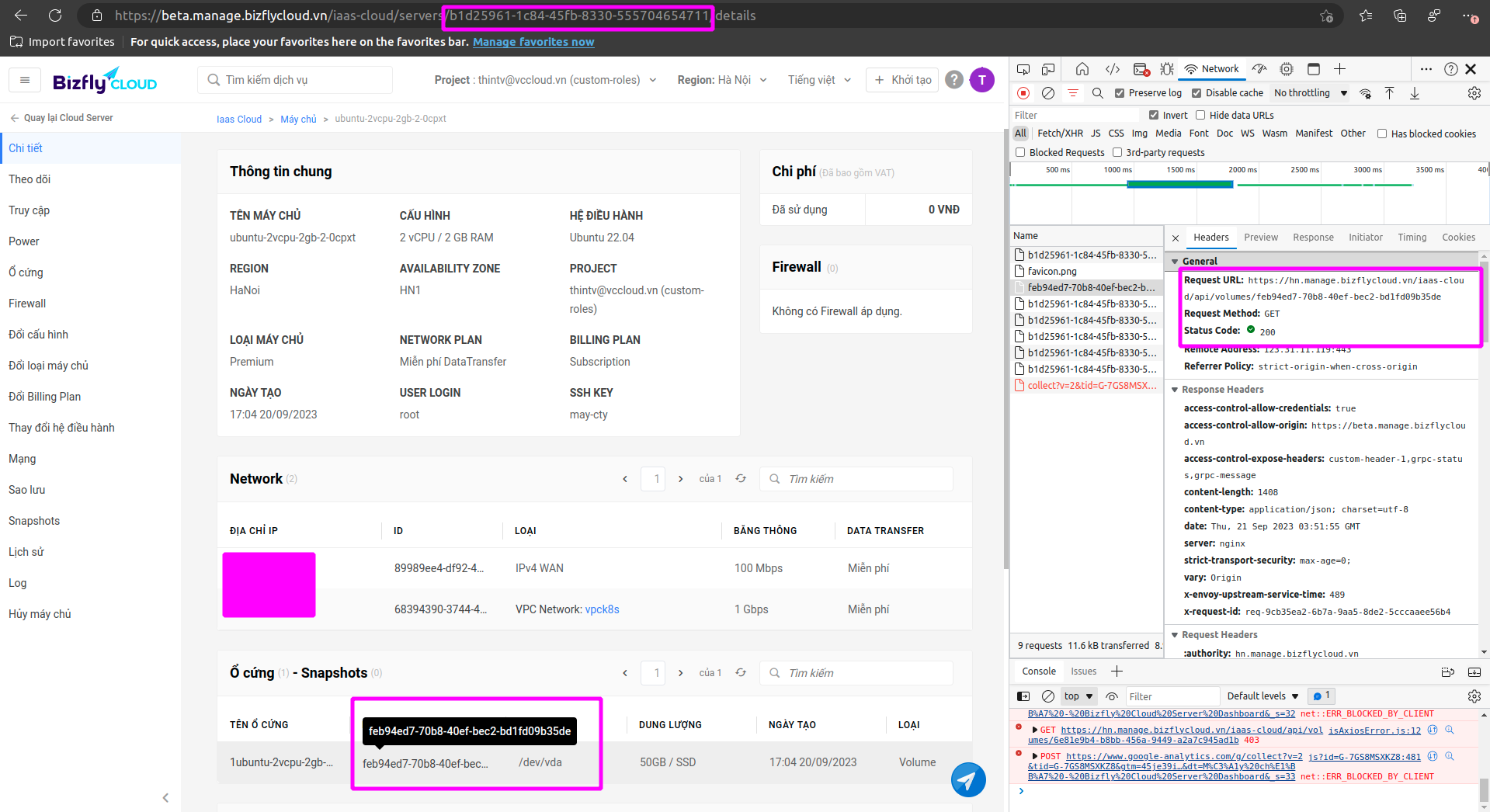Click the DevTools inspect element icon
The image size is (1490, 812).
pyautogui.click(x=1023, y=69)
